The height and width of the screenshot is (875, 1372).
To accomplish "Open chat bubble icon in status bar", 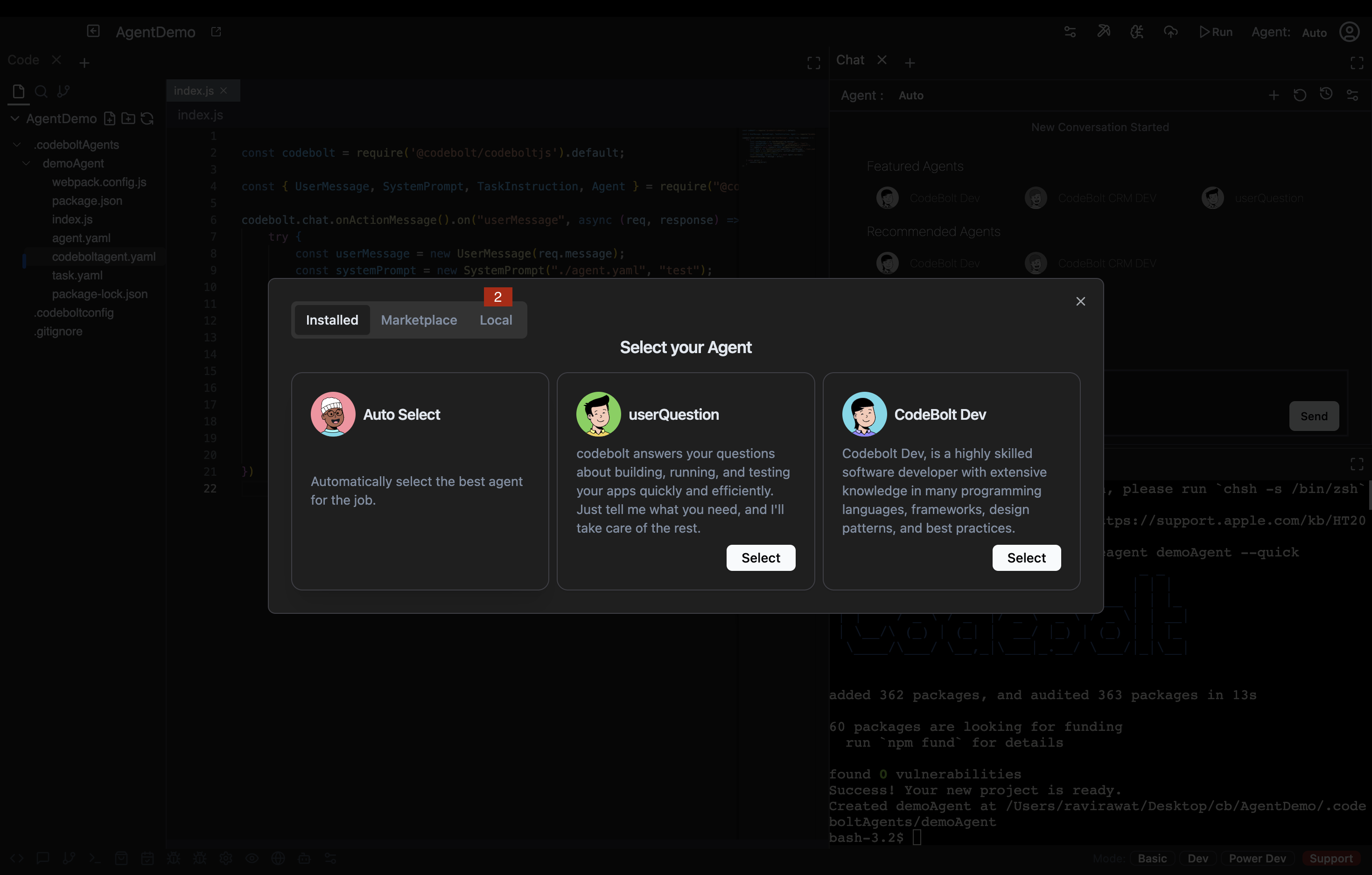I will 43,858.
